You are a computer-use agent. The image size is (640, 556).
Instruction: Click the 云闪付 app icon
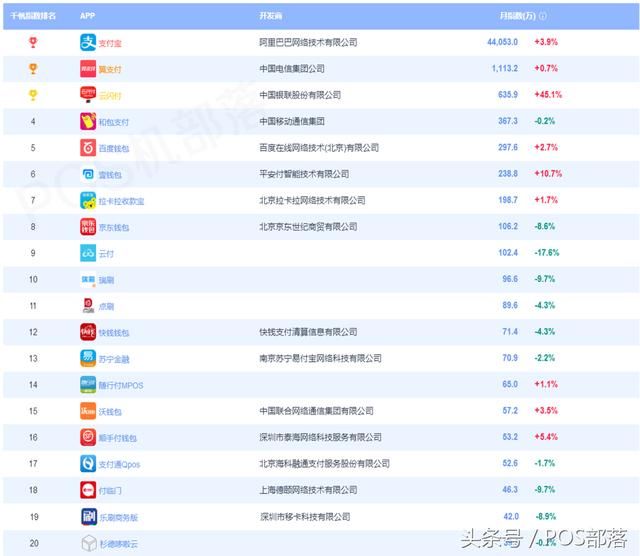pos(88,95)
